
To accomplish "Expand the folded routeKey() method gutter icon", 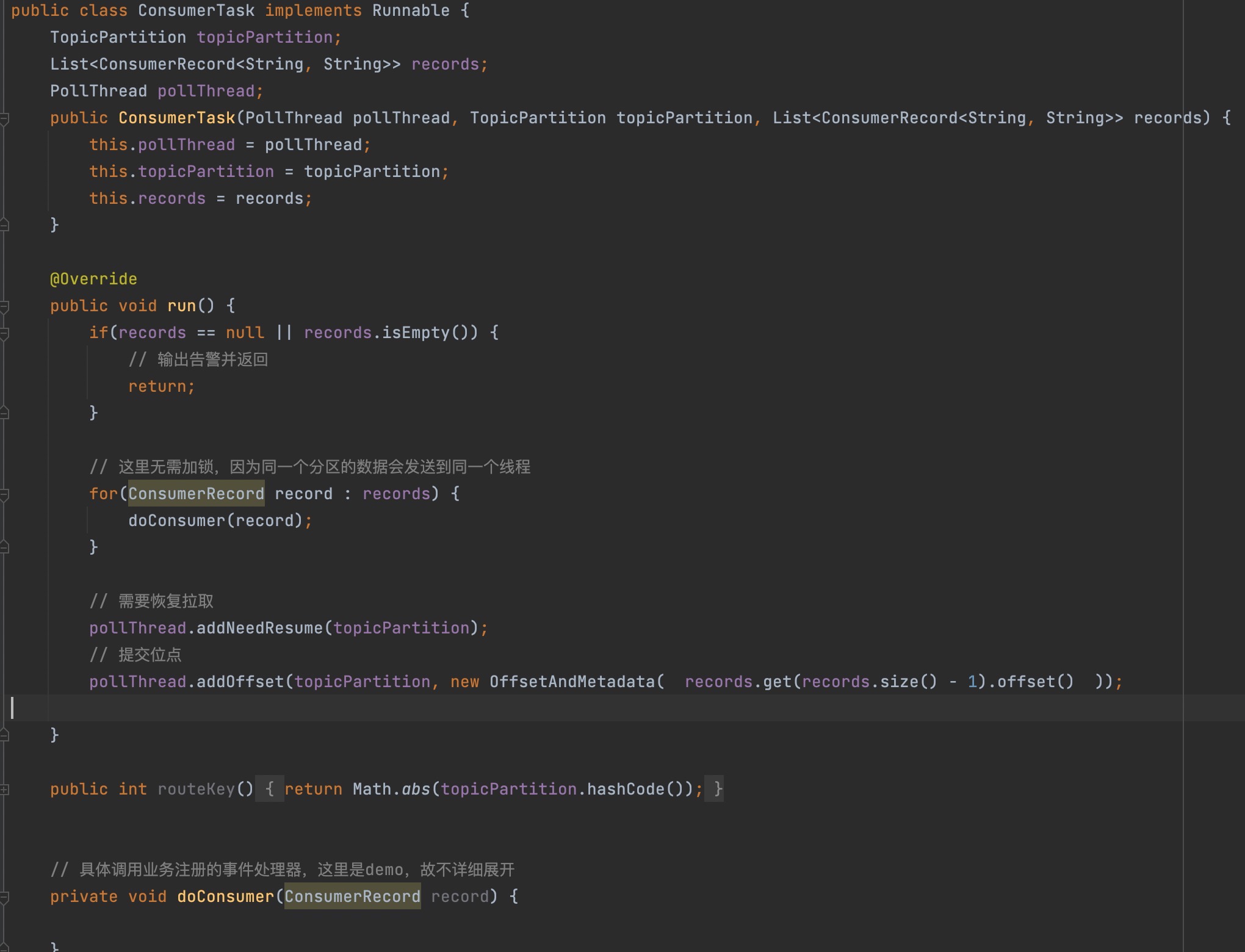I will click(4, 790).
